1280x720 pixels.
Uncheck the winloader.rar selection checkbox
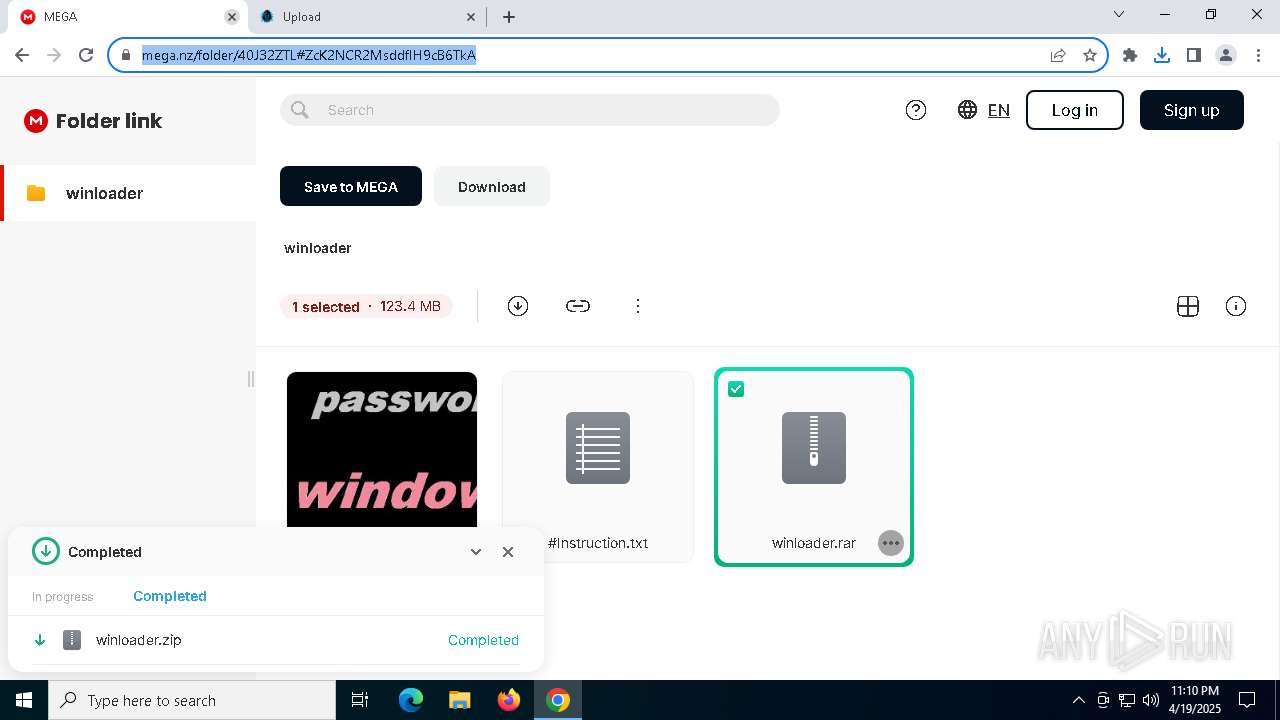tap(736, 389)
